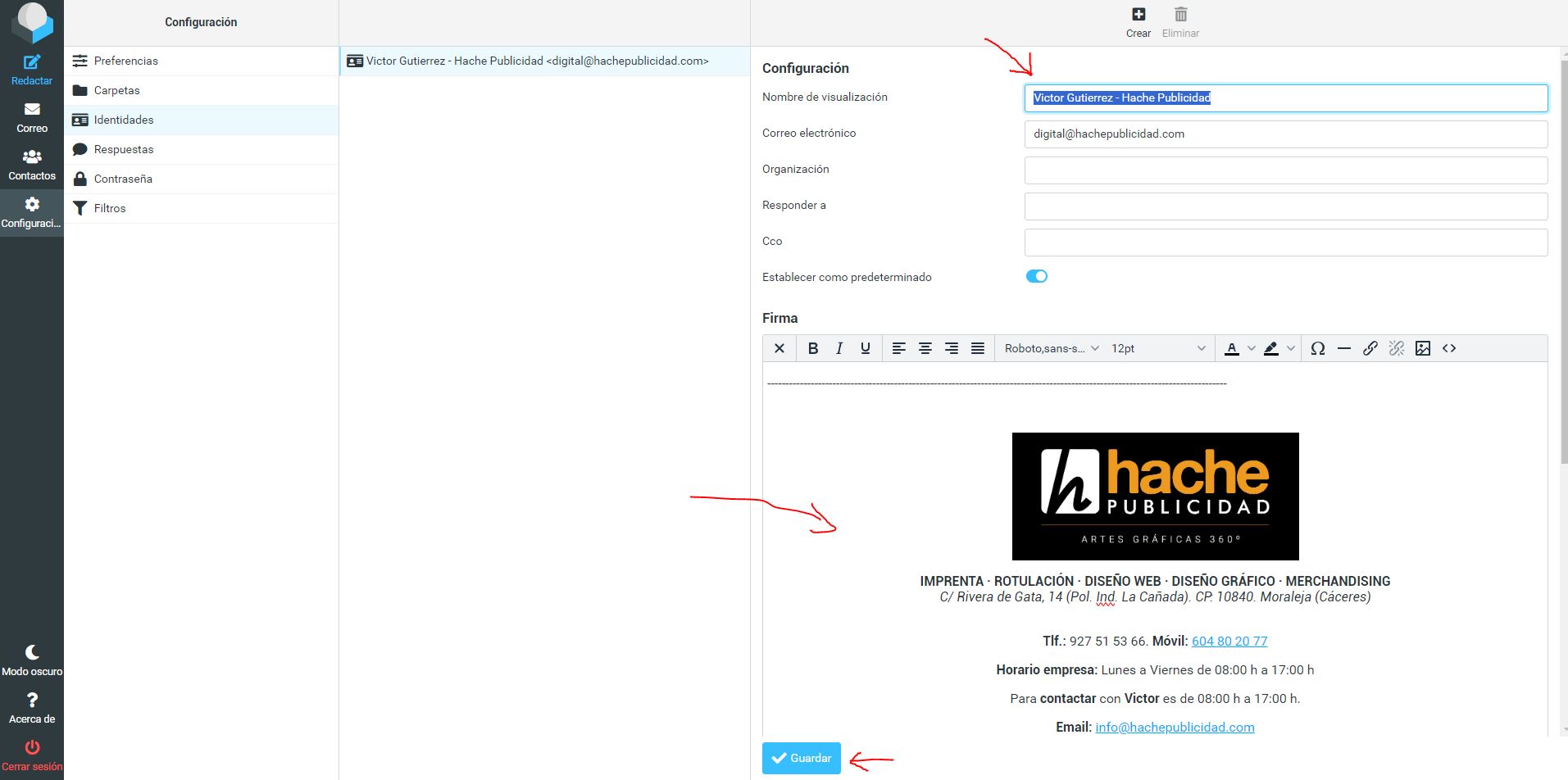
Task: Click the 604 80 20 77 phone link
Action: (x=1229, y=642)
